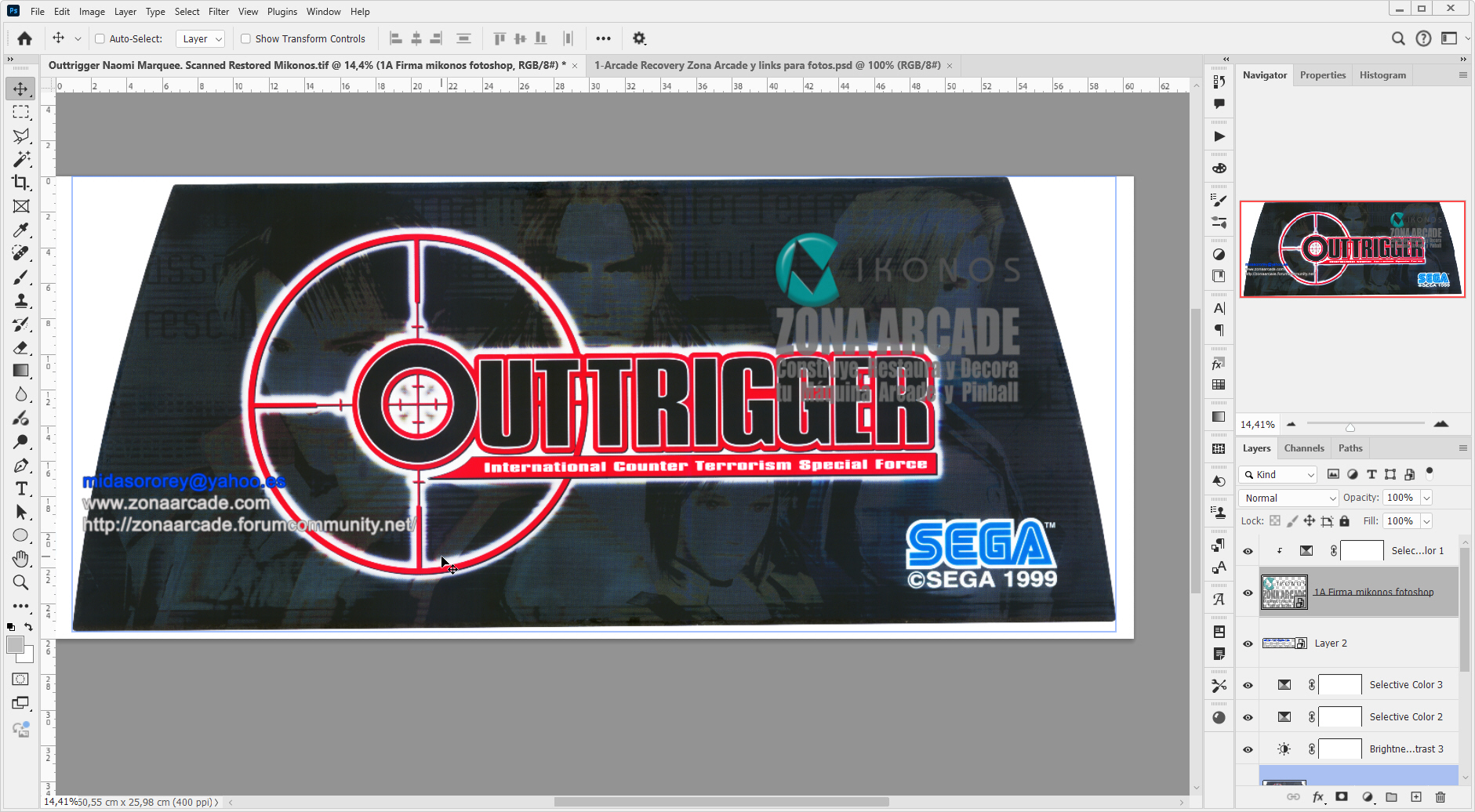Add a layer mask to the layer
Screen dimensions: 1475x812
(1342, 797)
